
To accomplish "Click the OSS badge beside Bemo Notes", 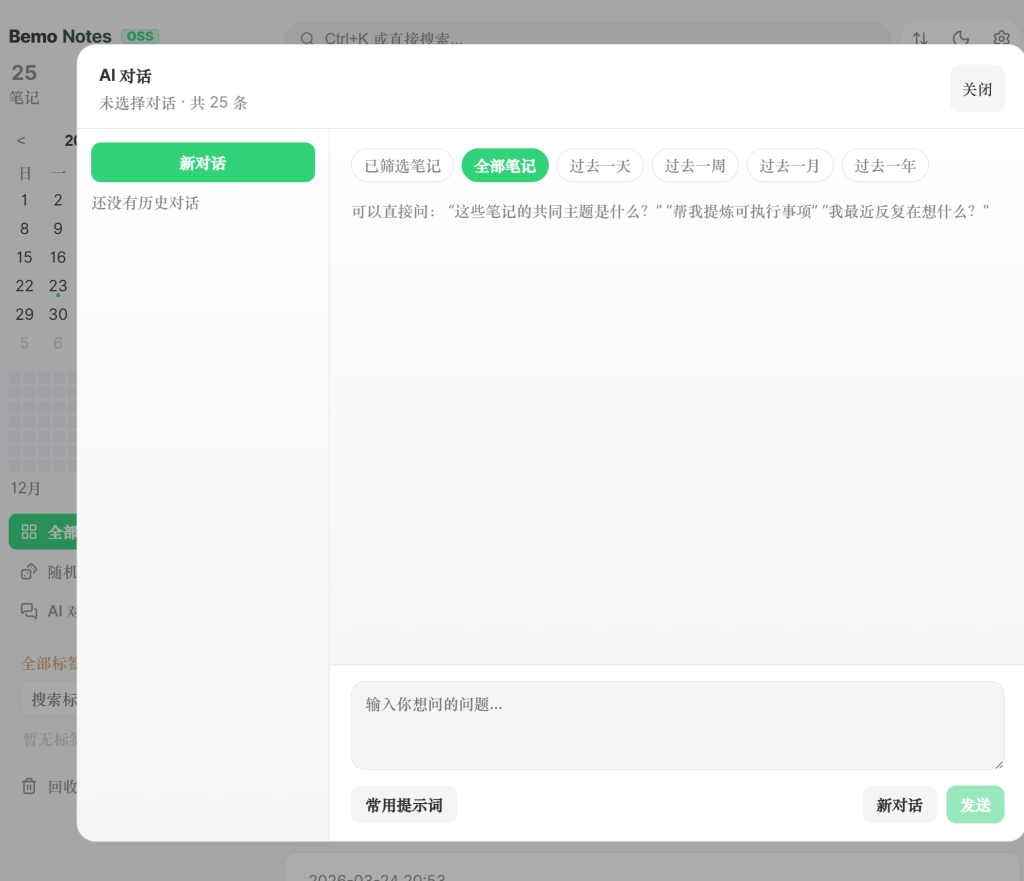I will (x=140, y=36).
